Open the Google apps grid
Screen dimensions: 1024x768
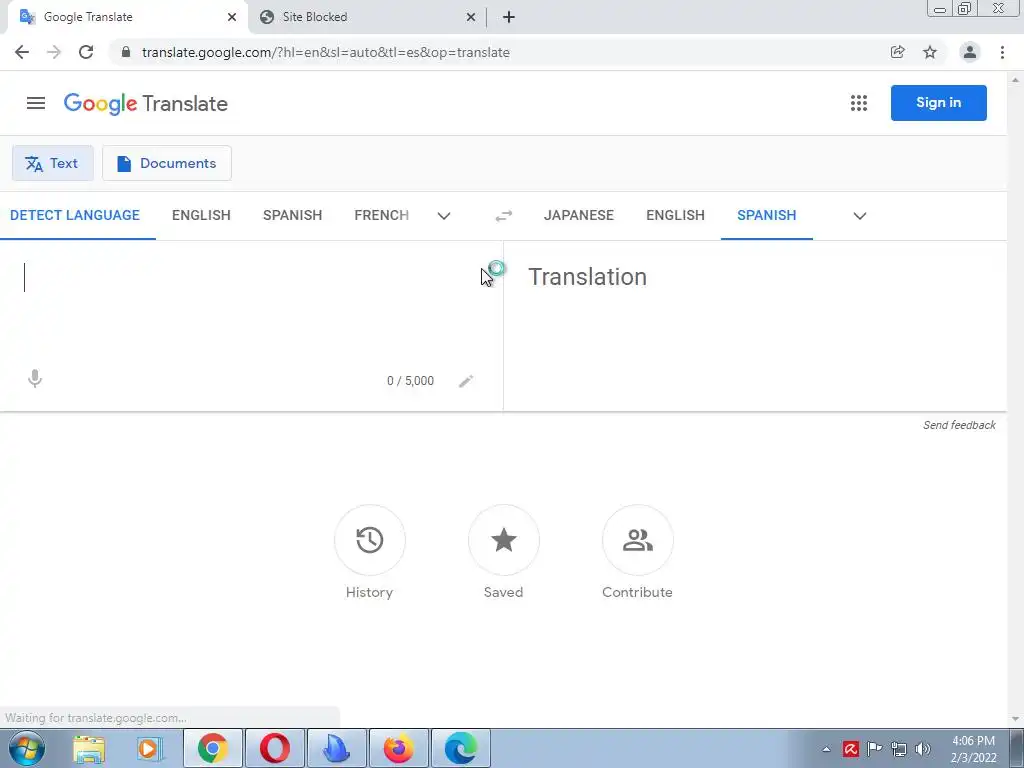point(859,103)
